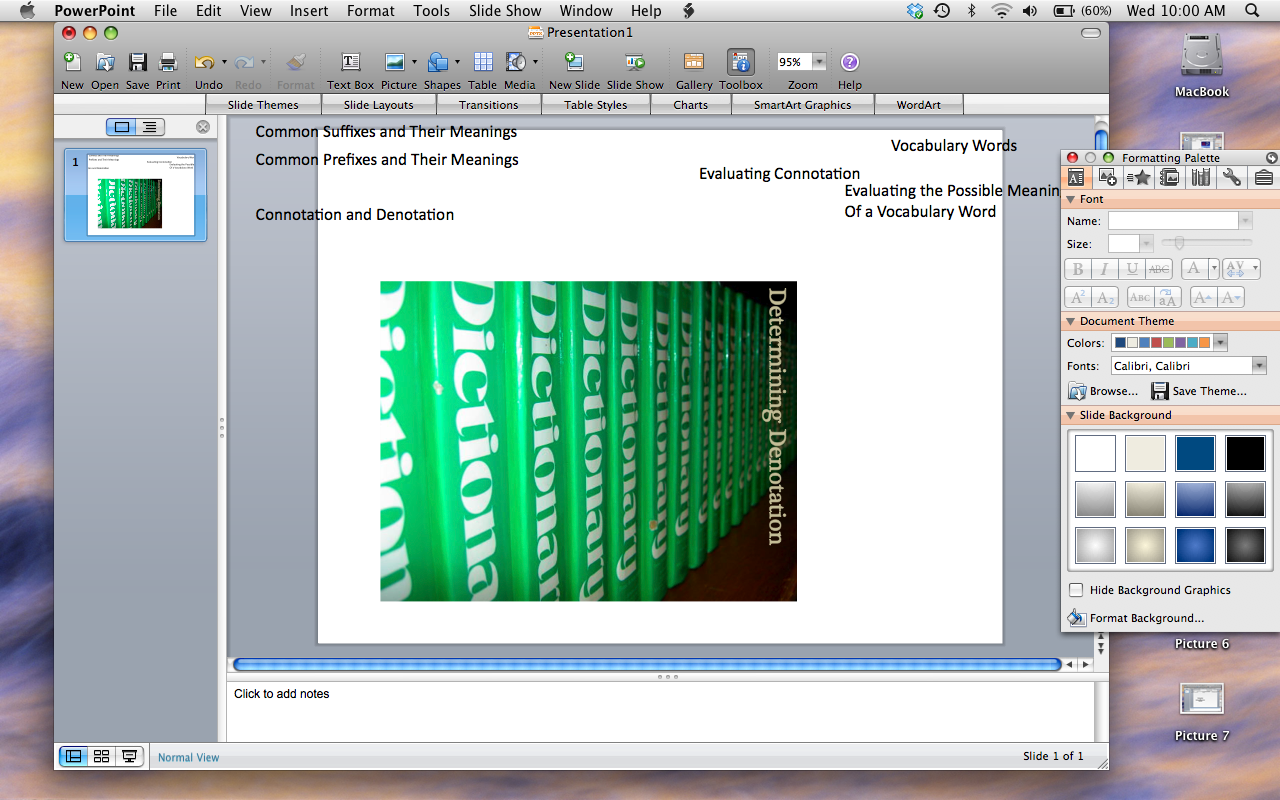Click the Toolbox icon
Image resolution: width=1280 pixels, height=800 pixels.
[740, 64]
